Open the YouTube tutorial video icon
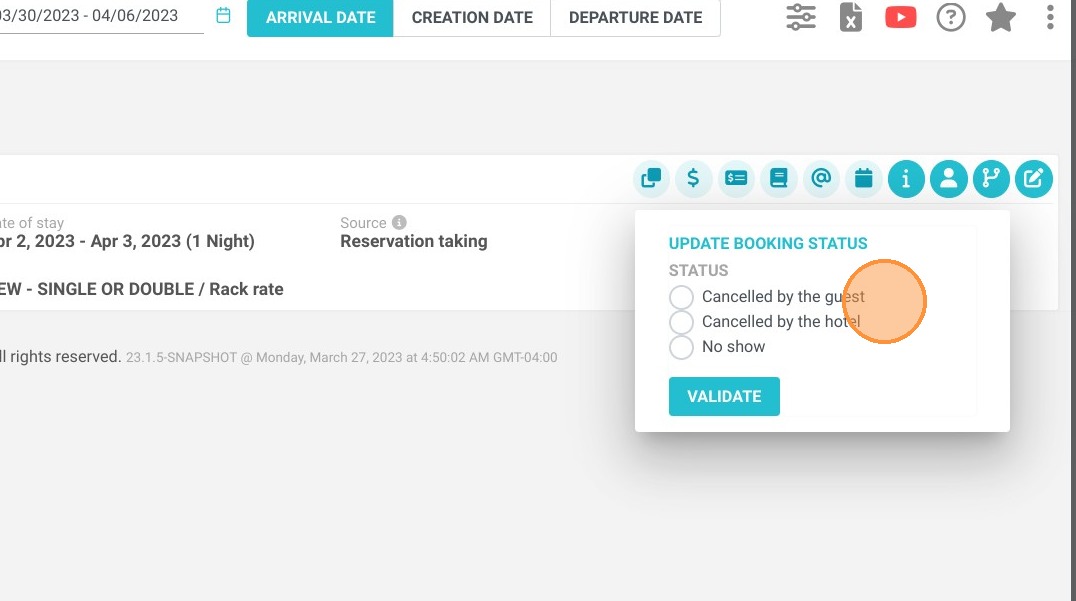The width and height of the screenshot is (1076, 601). point(901,17)
